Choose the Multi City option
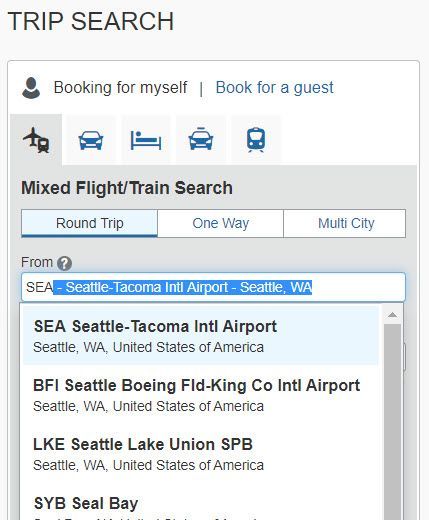This screenshot has height=520, width=429. (x=345, y=223)
